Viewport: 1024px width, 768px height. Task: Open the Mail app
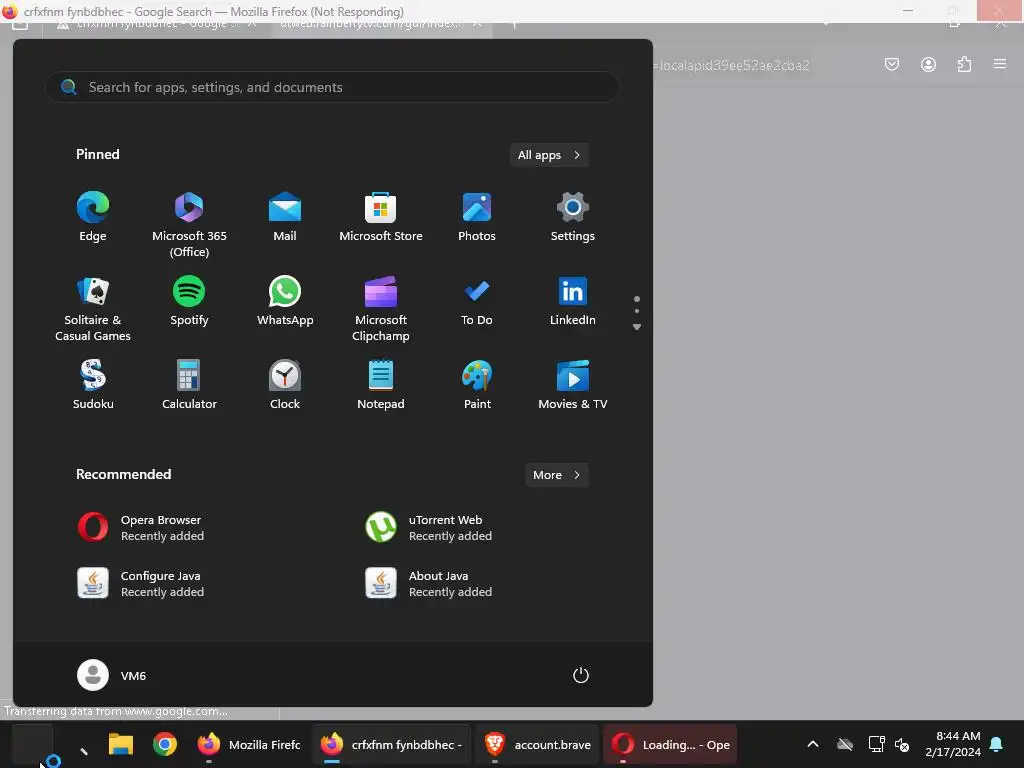coord(285,217)
